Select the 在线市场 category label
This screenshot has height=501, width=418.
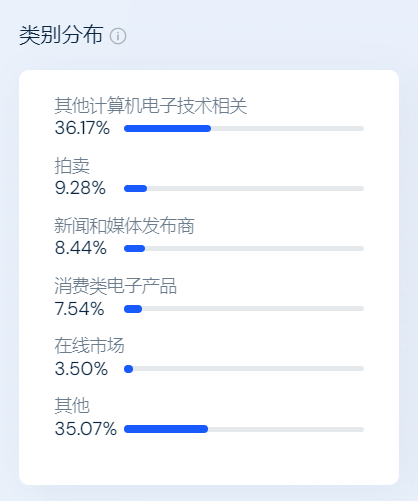click(x=90, y=346)
